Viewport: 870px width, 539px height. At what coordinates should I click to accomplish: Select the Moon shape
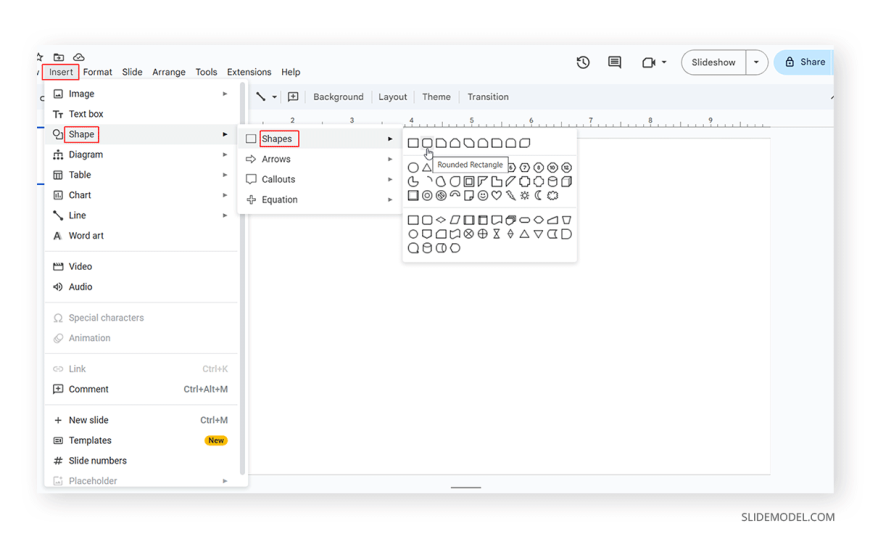tap(538, 195)
